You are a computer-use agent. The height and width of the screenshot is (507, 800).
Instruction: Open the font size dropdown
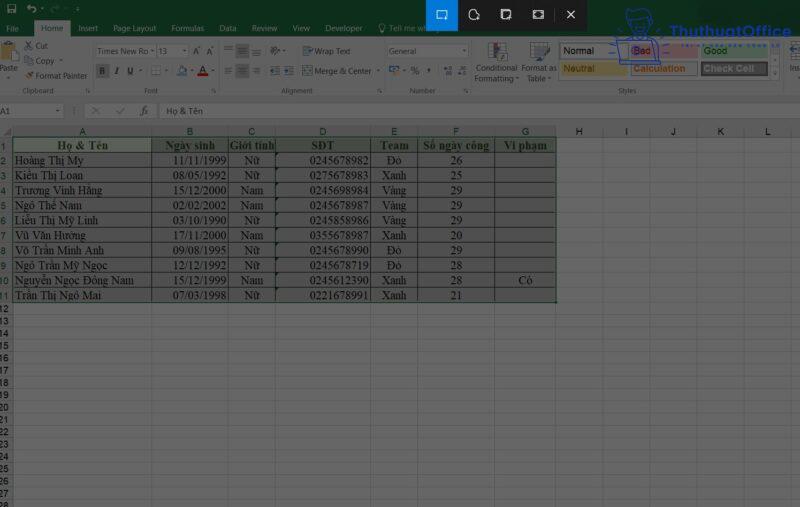click(x=184, y=51)
